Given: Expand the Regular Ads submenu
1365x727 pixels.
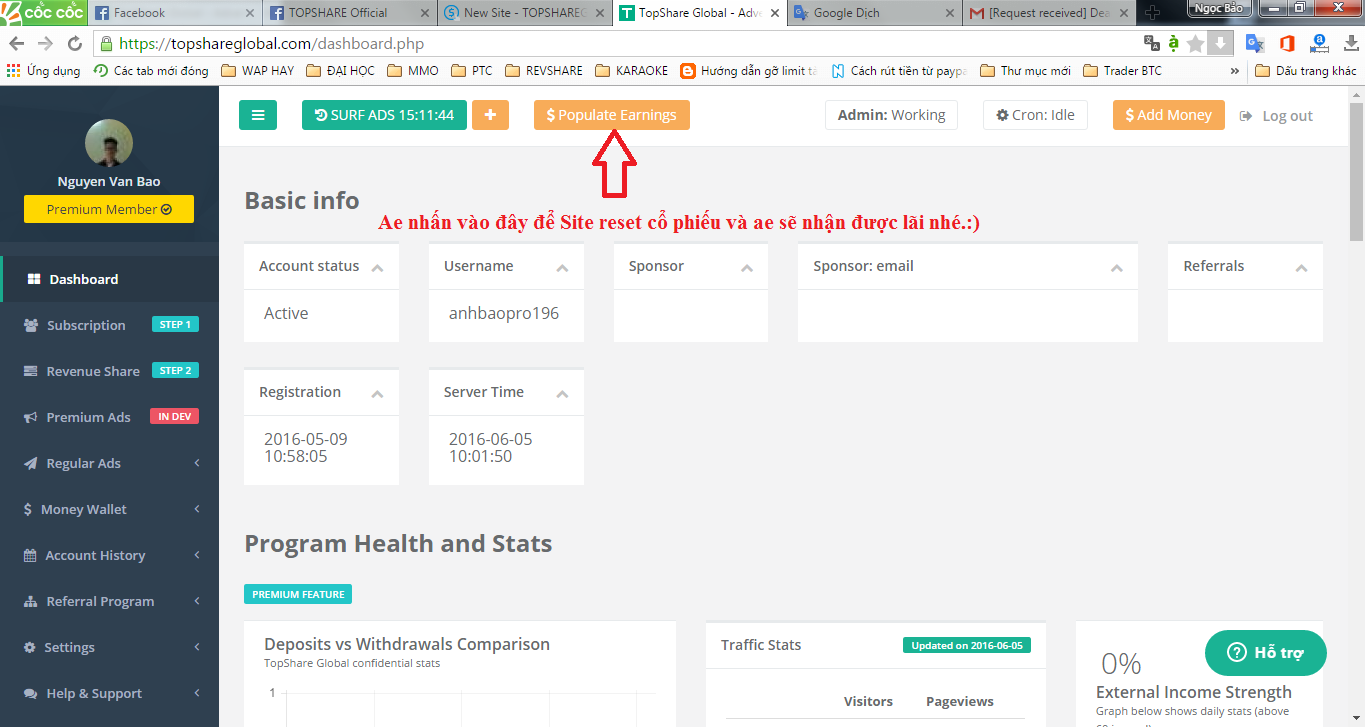Looking at the screenshot, I should pyautogui.click(x=109, y=463).
